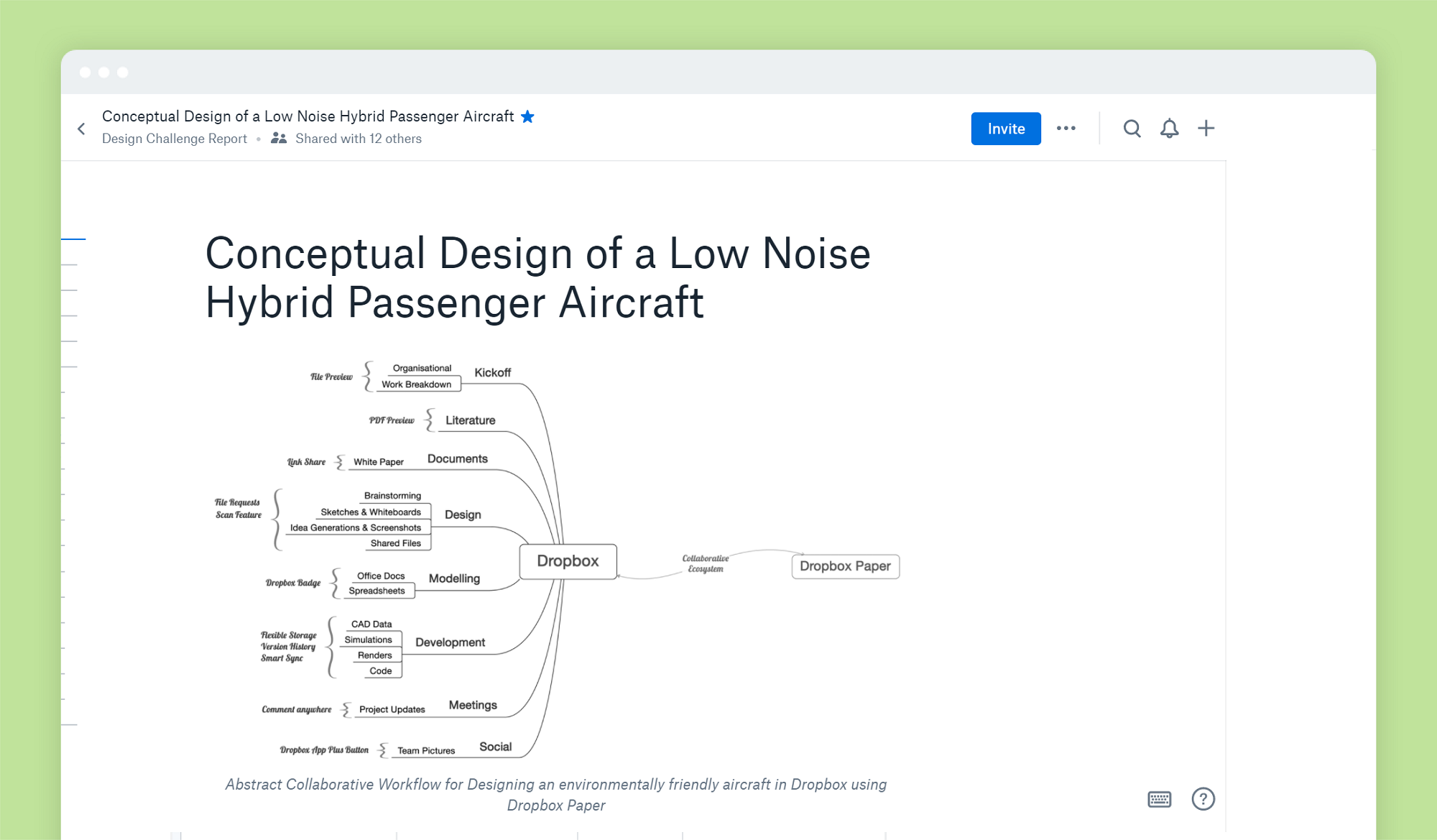The width and height of the screenshot is (1437, 840).
Task: Click the document title in header bar
Action: click(308, 116)
